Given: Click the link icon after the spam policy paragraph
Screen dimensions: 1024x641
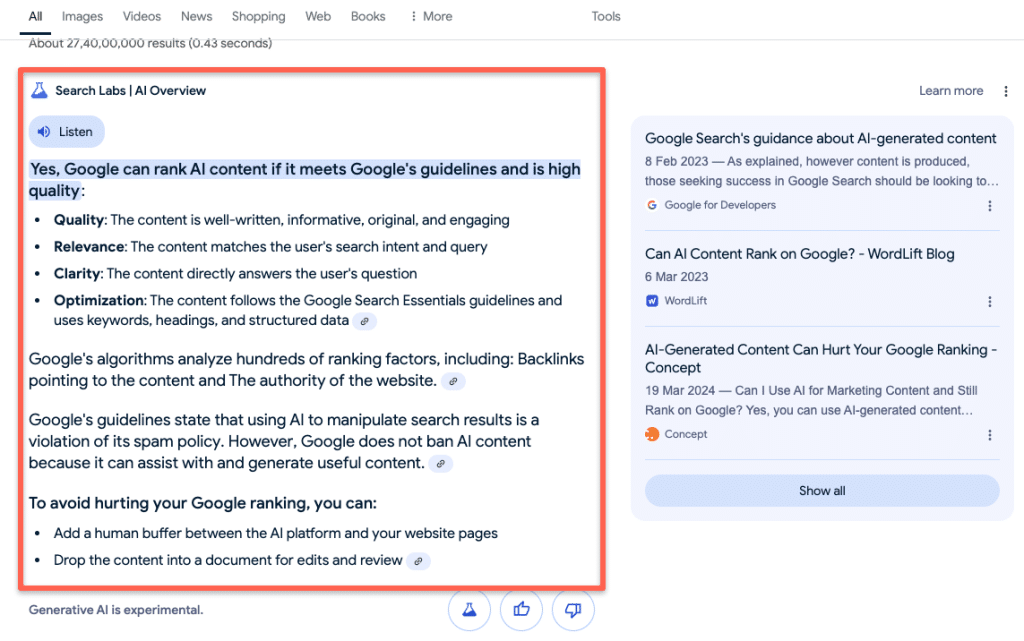Looking at the screenshot, I should click(x=440, y=463).
